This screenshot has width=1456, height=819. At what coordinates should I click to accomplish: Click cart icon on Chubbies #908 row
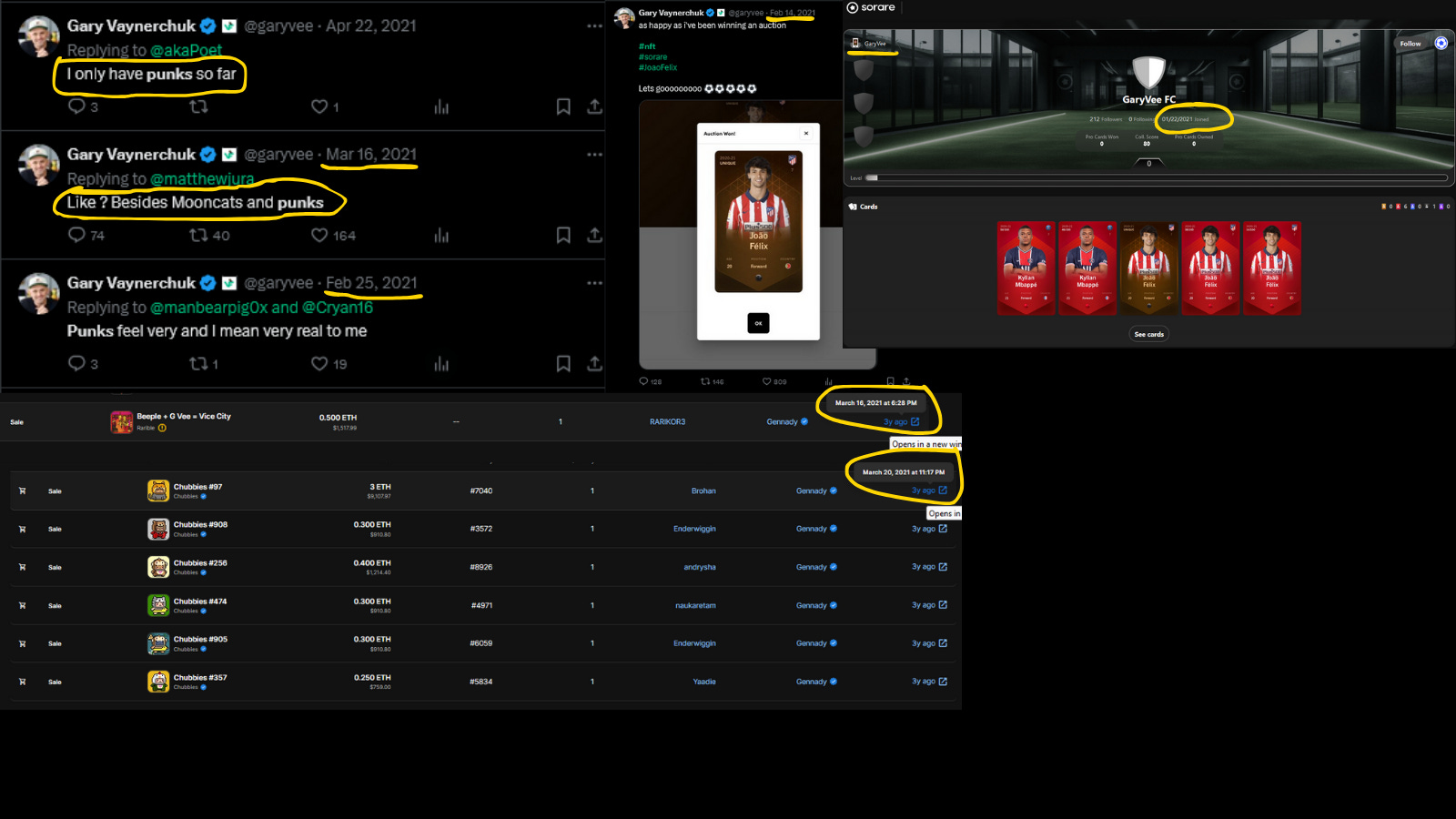22,529
